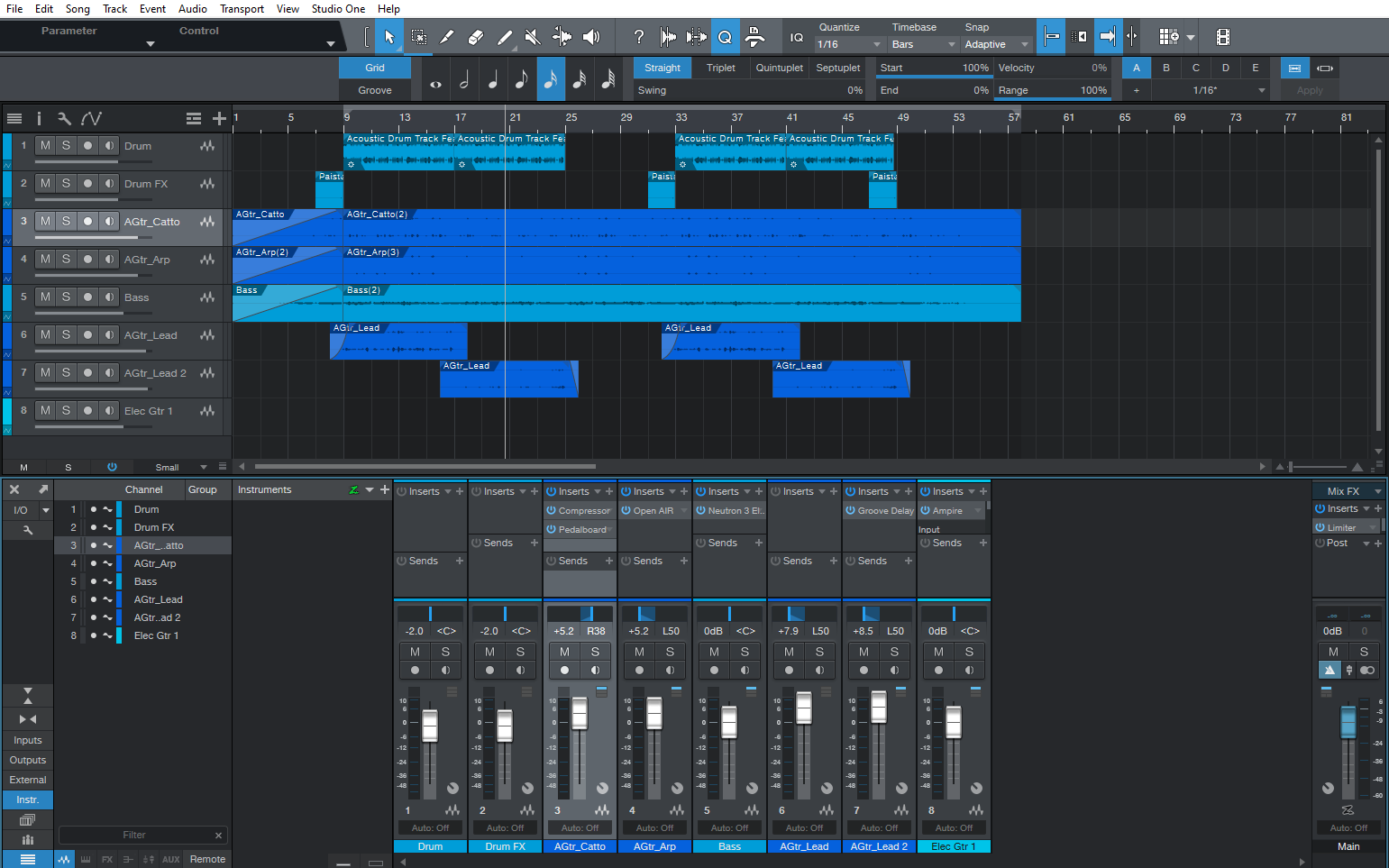Select quantize preset B

pos(1166,68)
